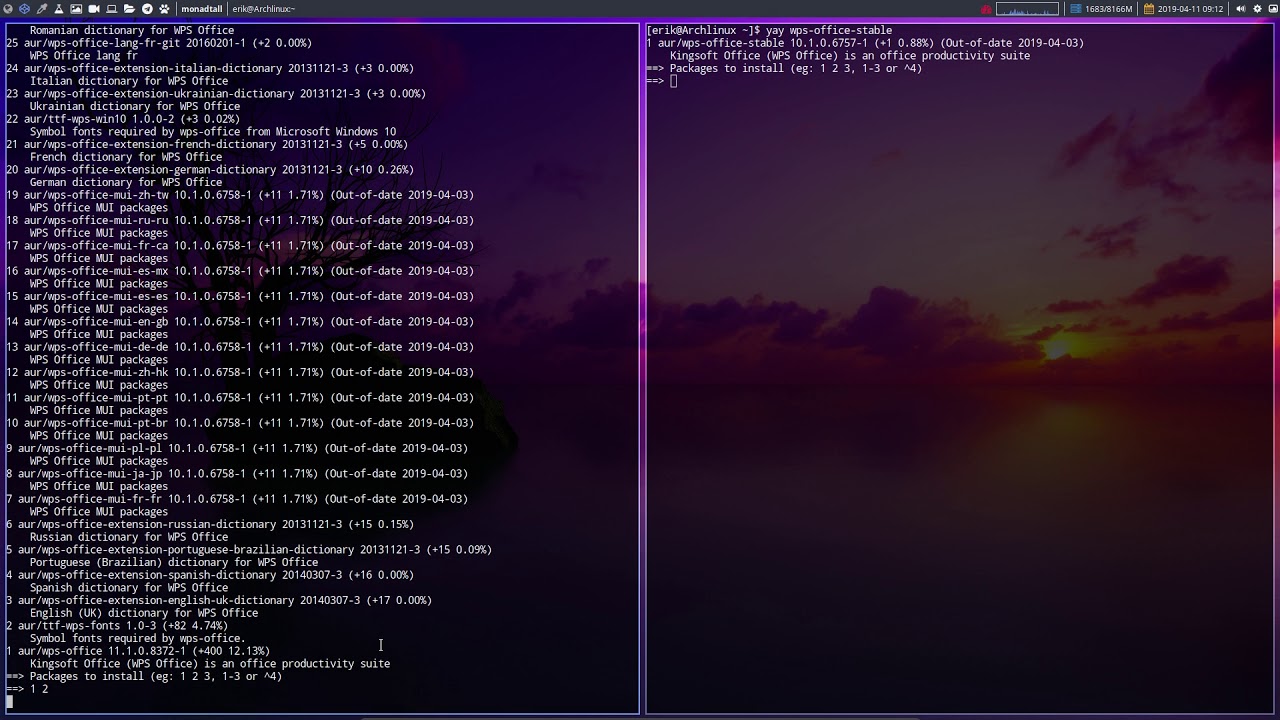Click the wps-office-mui-zh-tw package line
1280x720 pixels.
pos(240,195)
